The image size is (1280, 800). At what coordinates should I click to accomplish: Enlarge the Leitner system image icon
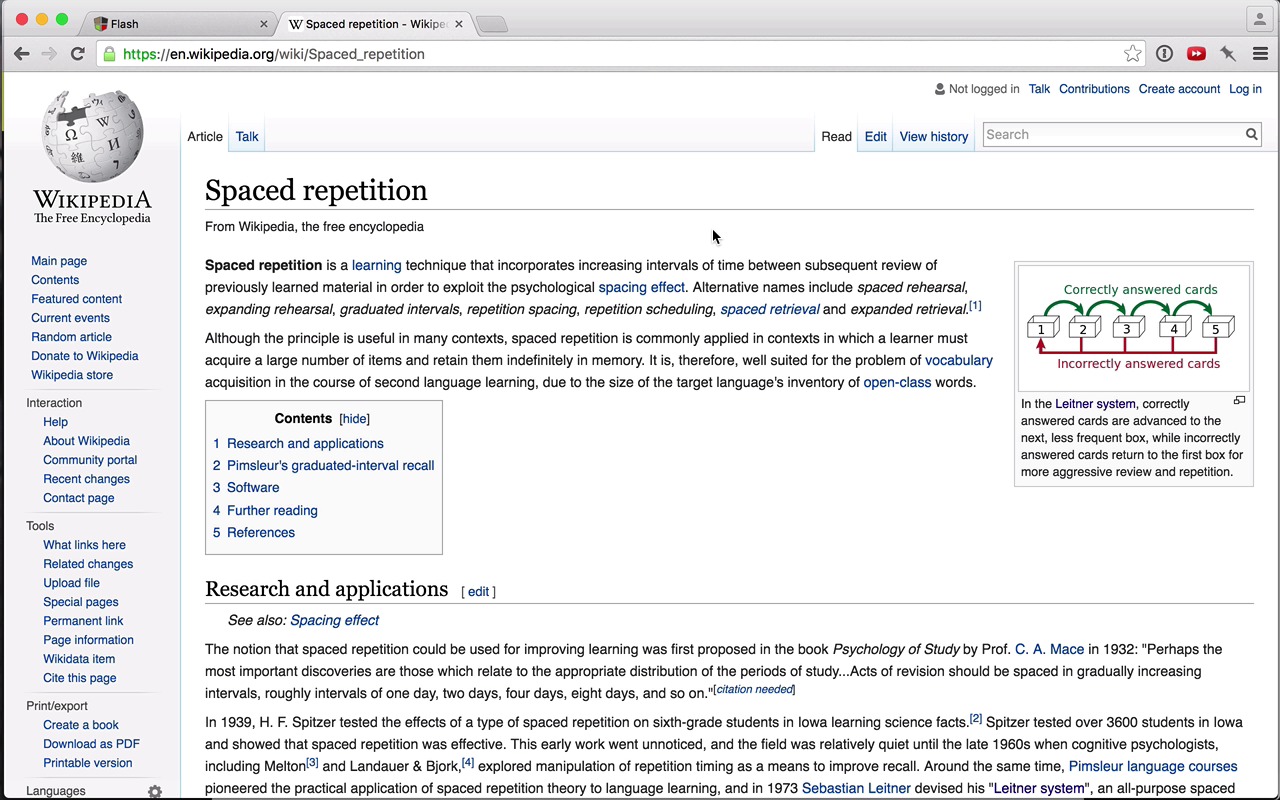(1239, 401)
